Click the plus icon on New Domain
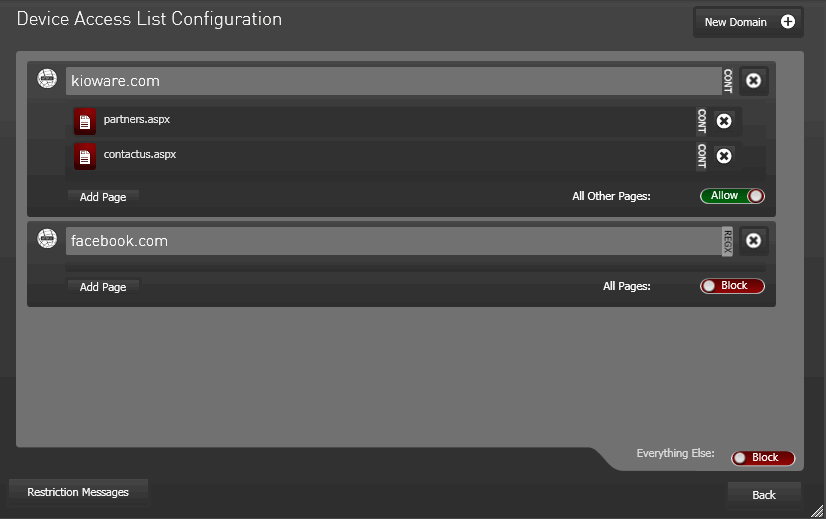This screenshot has height=519, width=826. tap(788, 22)
